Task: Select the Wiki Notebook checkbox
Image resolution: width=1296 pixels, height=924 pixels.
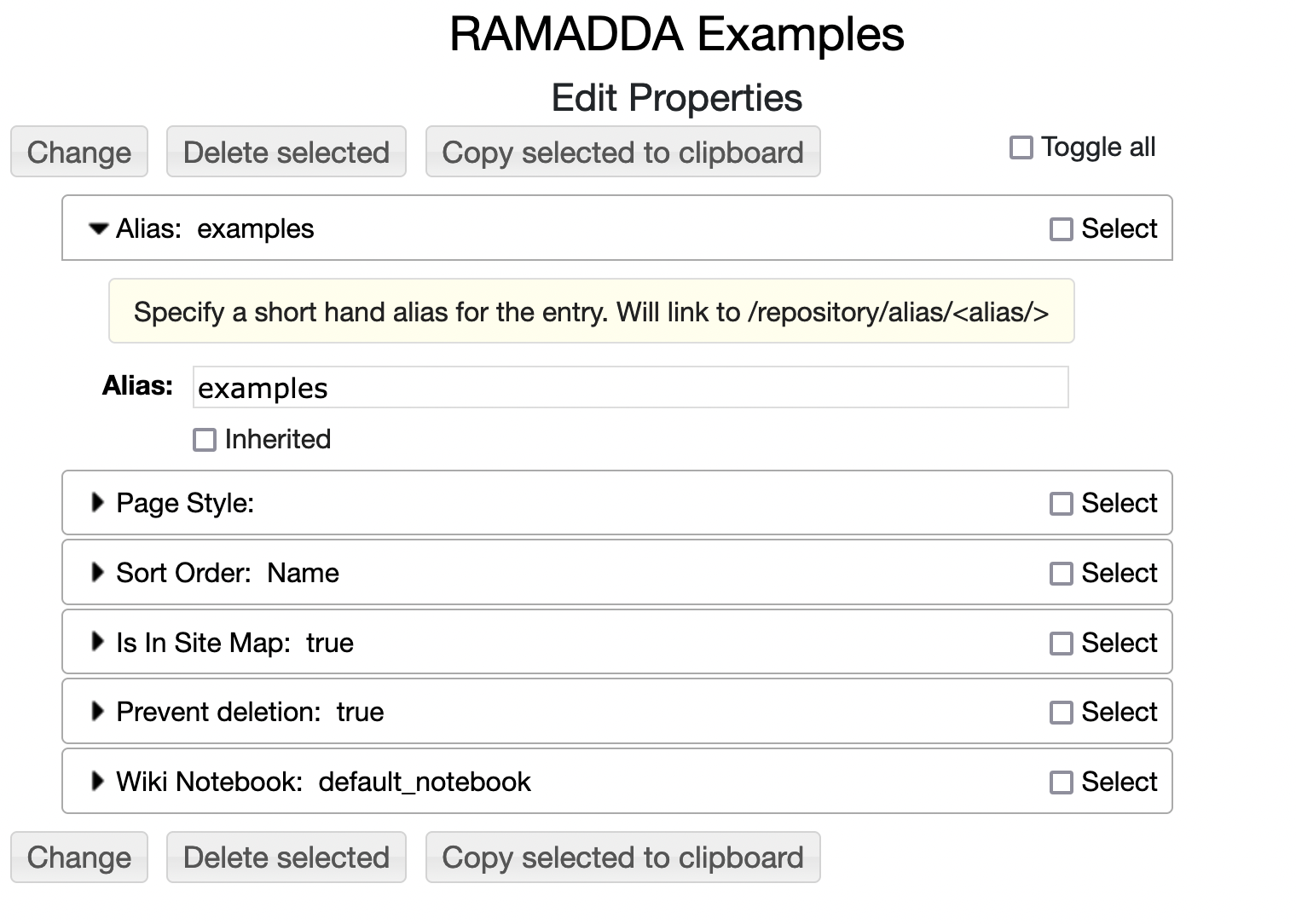Action: [x=1061, y=783]
